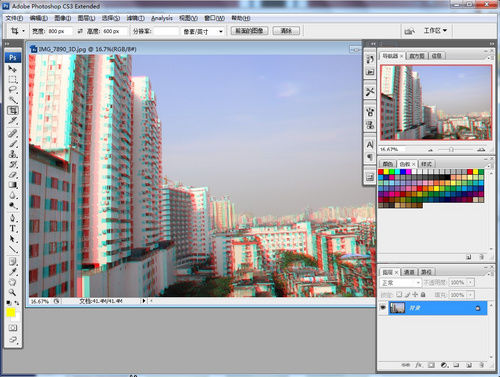The height and width of the screenshot is (377, 500).
Task: Select the Dodge tool
Action: [13, 206]
